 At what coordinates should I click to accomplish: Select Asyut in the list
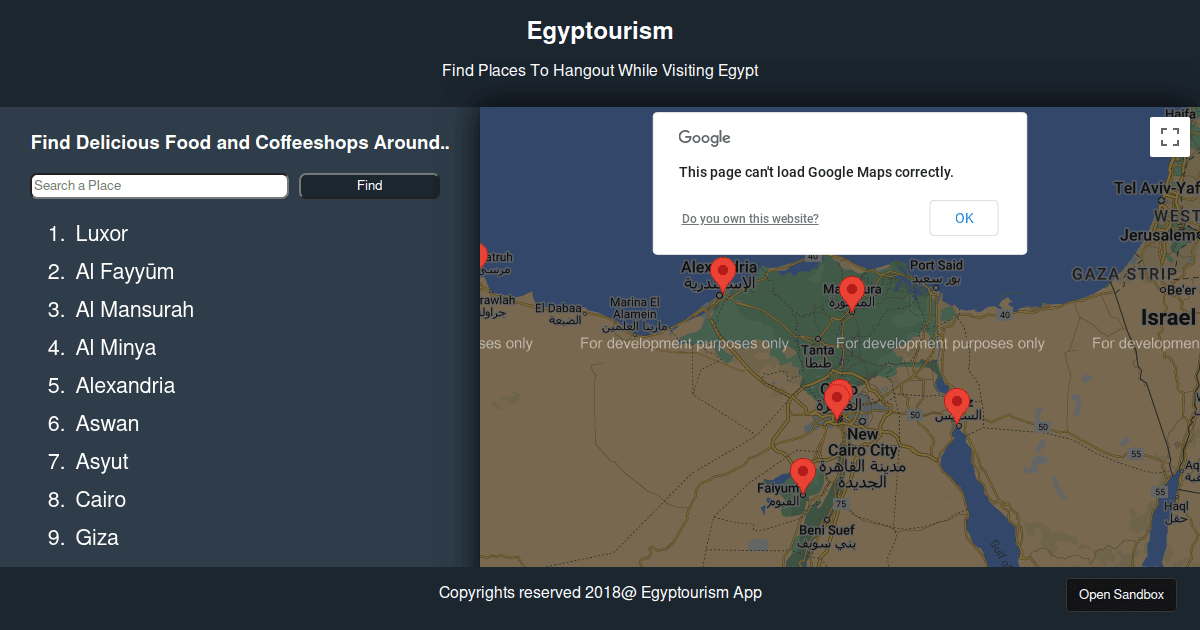click(102, 462)
